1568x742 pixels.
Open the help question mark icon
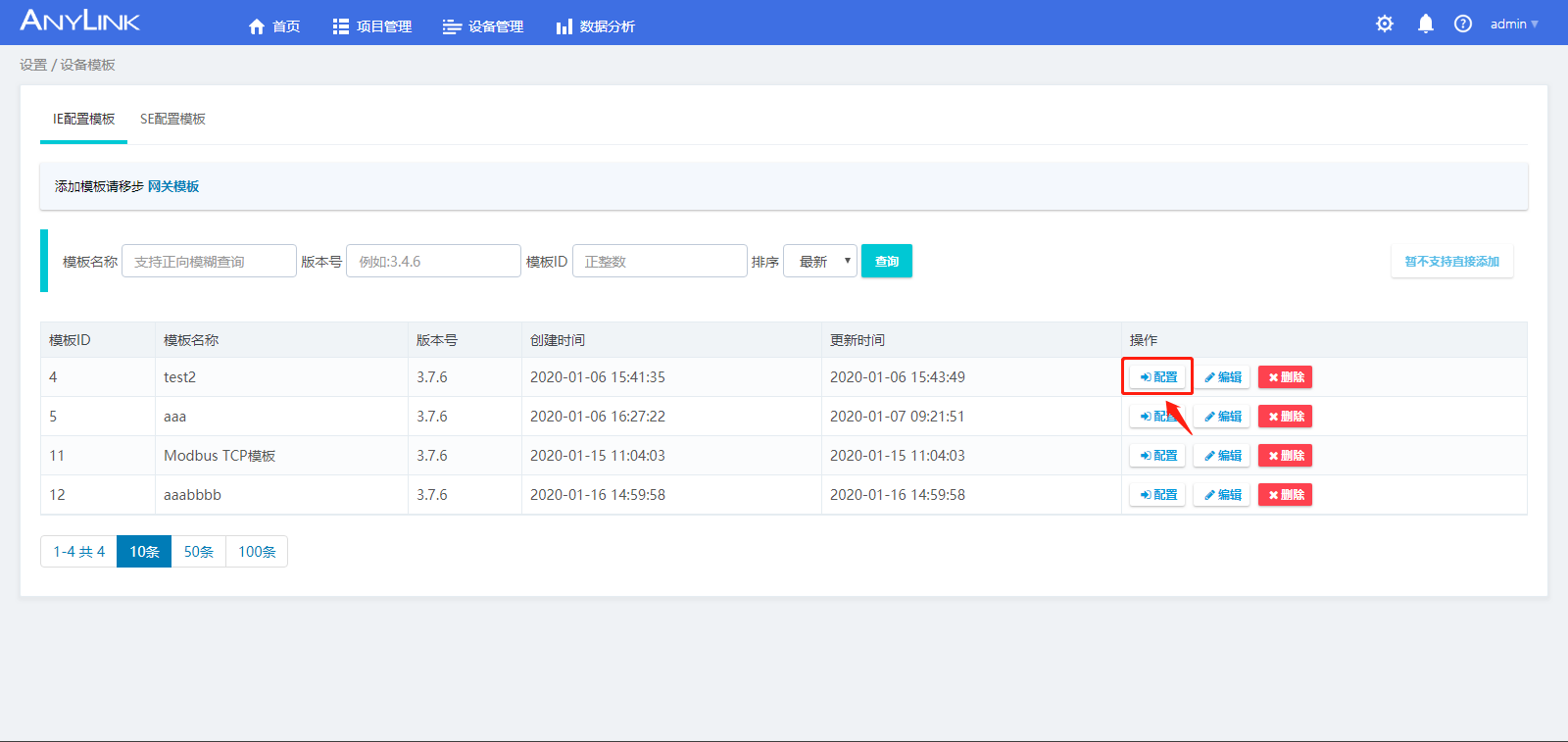coord(1463,24)
